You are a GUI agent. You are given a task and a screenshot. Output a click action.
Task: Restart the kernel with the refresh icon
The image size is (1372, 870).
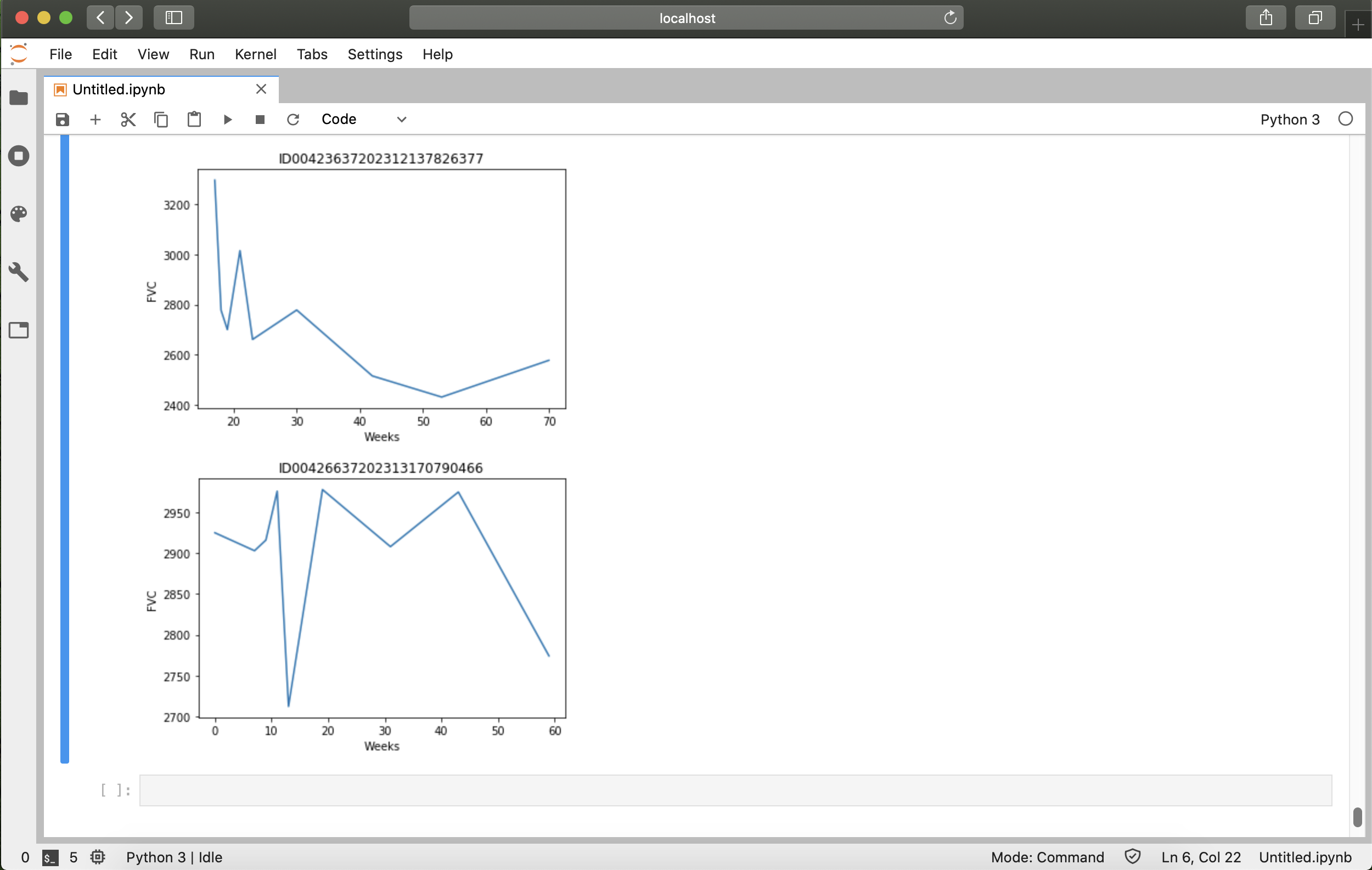[x=293, y=120]
